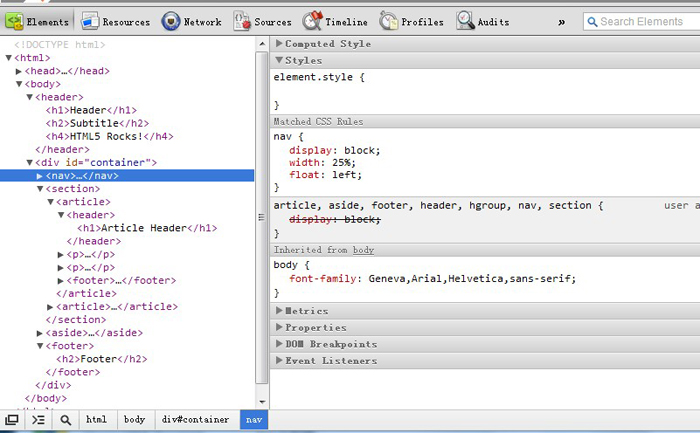Open the Profiles panel

click(x=411, y=21)
